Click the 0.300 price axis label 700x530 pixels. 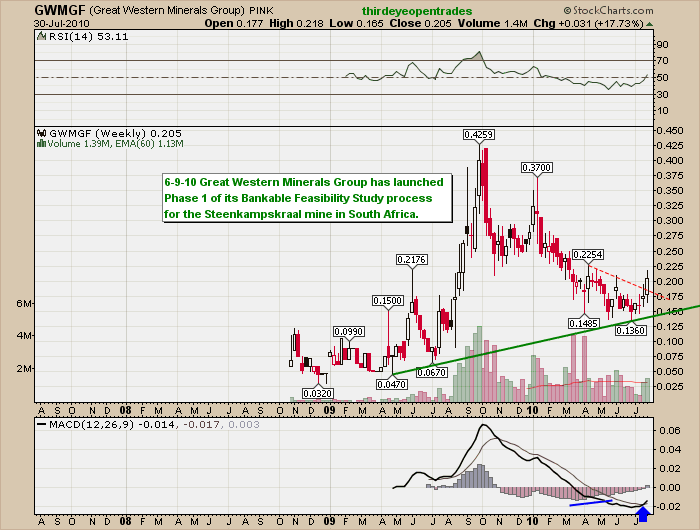[x=670, y=221]
